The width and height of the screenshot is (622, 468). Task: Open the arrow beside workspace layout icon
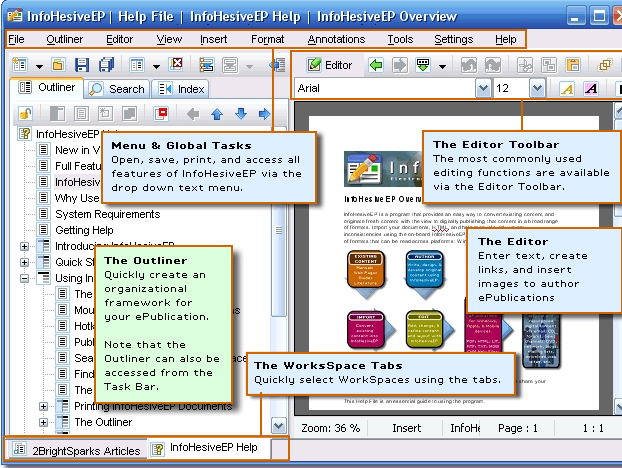pyautogui.click(x=156, y=66)
